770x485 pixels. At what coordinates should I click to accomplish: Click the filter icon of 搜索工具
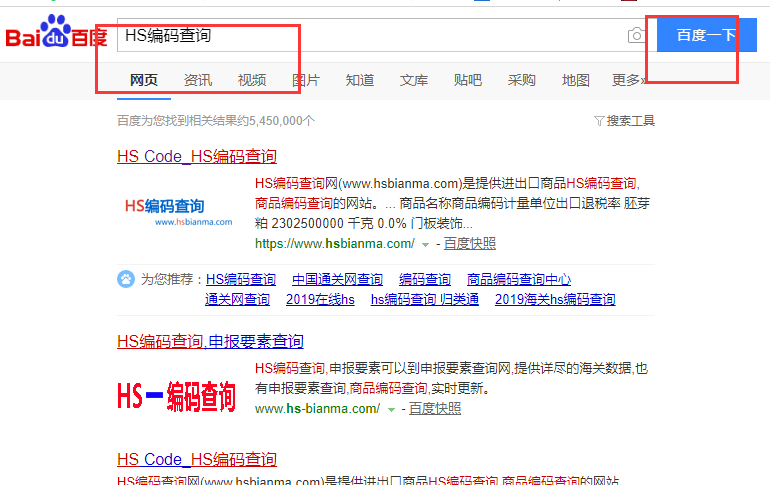pyautogui.click(x=599, y=121)
